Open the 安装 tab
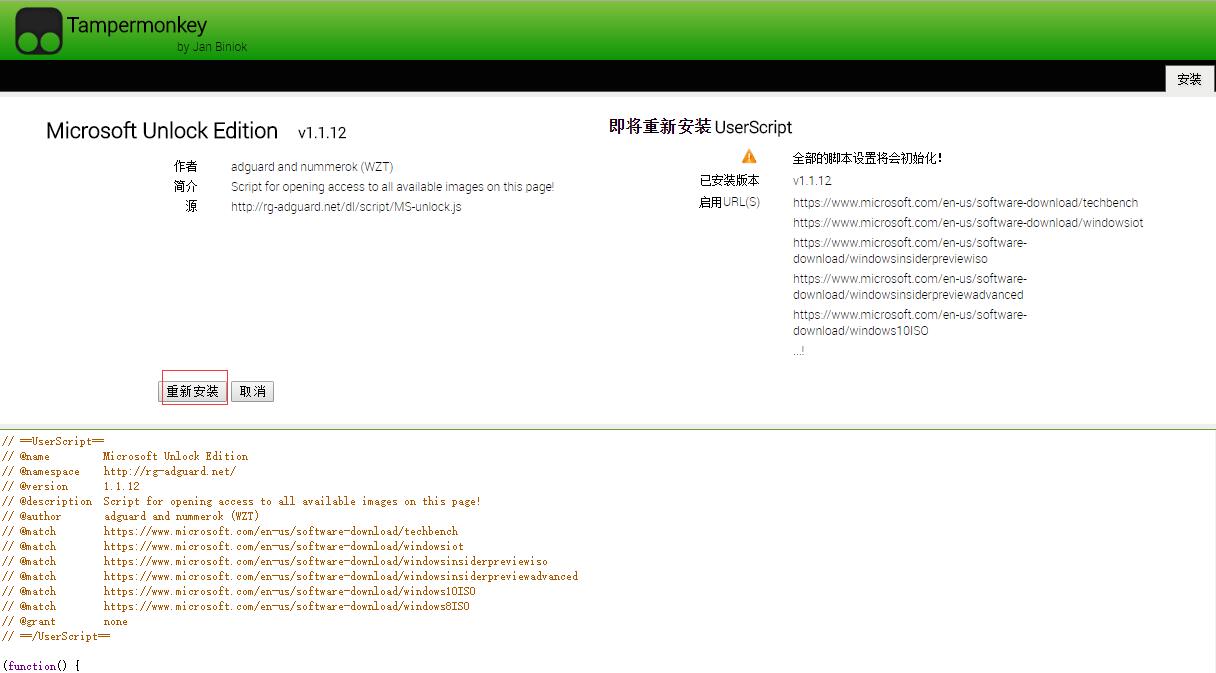 point(1189,79)
